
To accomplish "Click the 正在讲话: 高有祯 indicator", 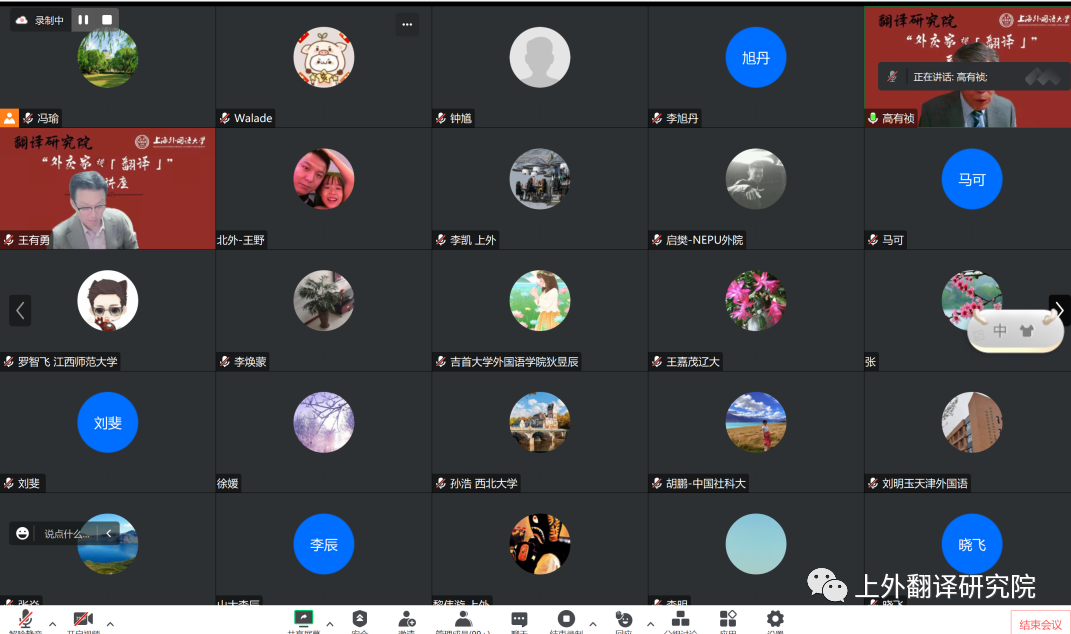I will tap(950, 77).
